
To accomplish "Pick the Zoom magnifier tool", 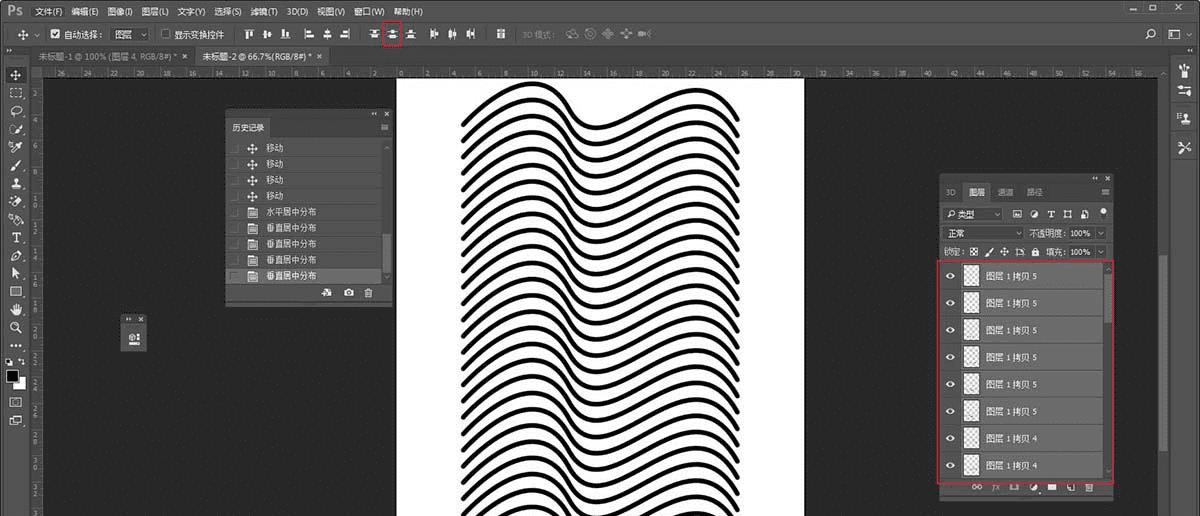I will pos(16,327).
